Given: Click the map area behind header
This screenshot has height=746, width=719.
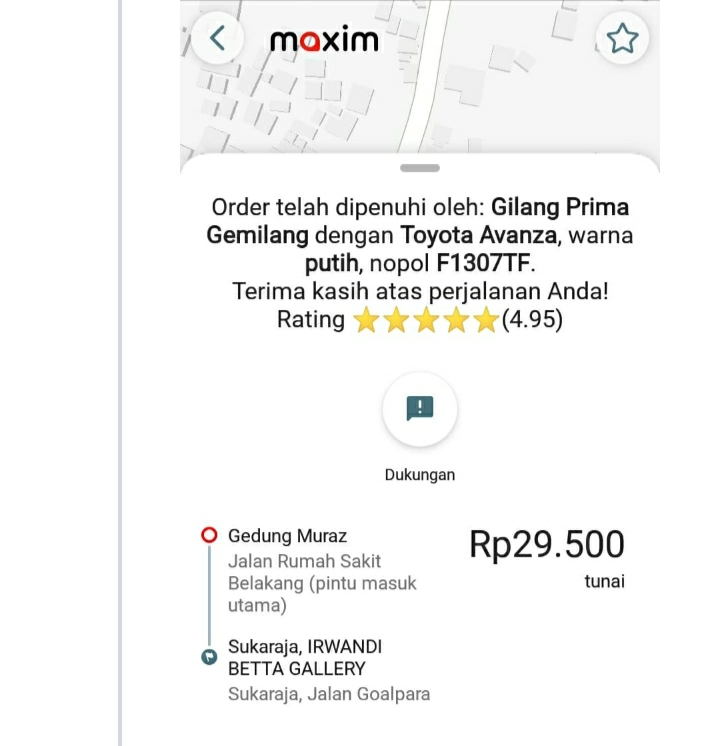Looking at the screenshot, I should coord(480,90).
